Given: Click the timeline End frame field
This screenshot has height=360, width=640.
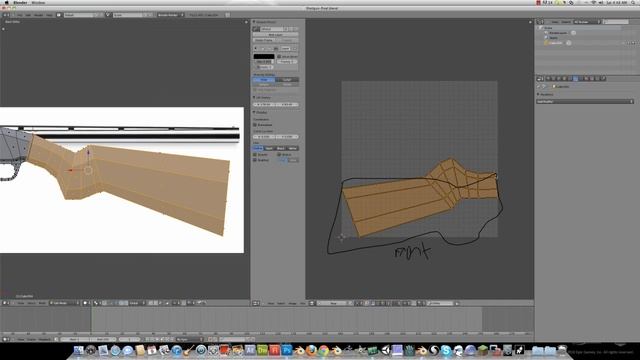Looking at the screenshot, I should coord(102,339).
